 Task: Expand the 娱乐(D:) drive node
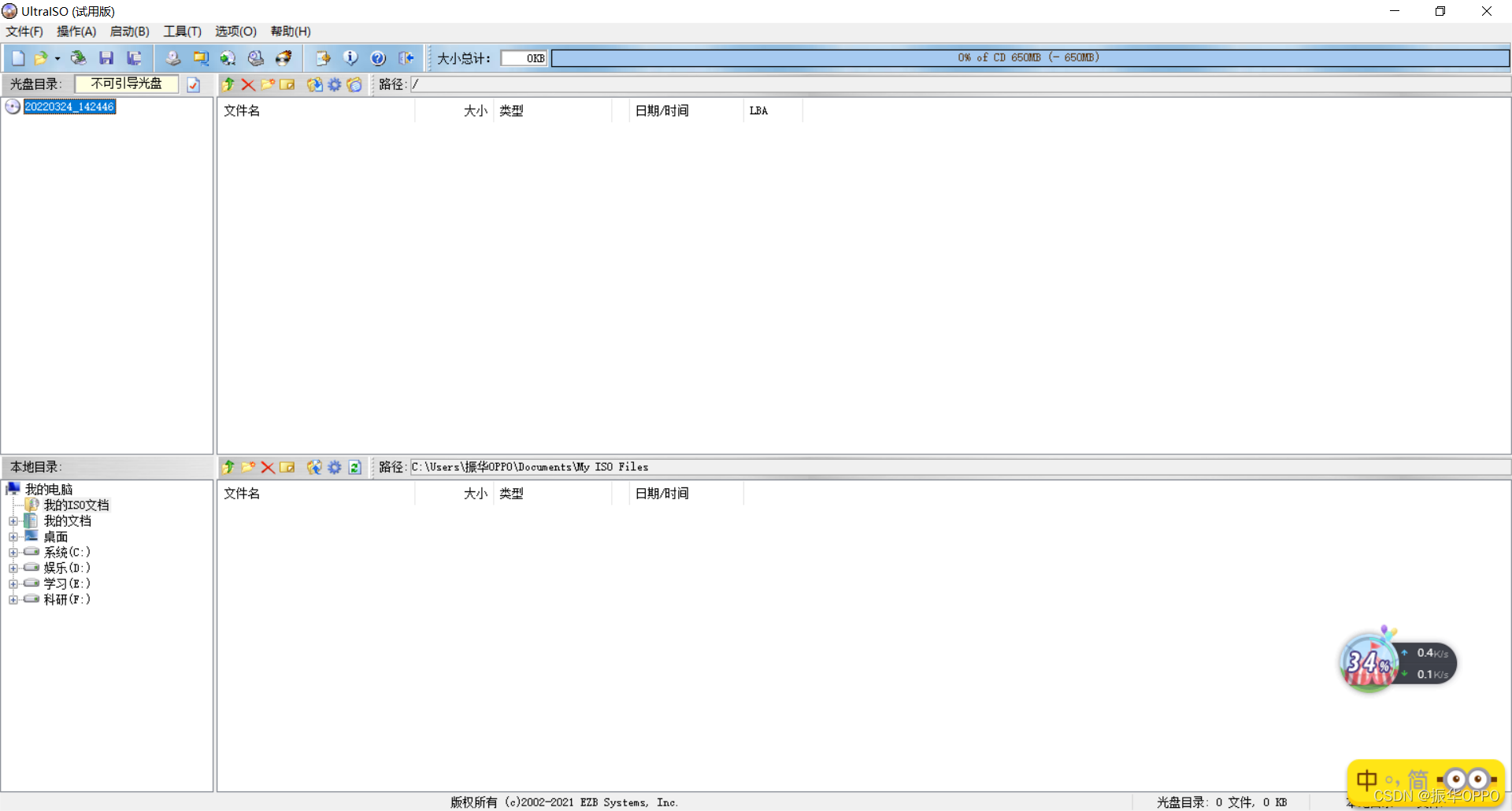pyautogui.click(x=13, y=568)
